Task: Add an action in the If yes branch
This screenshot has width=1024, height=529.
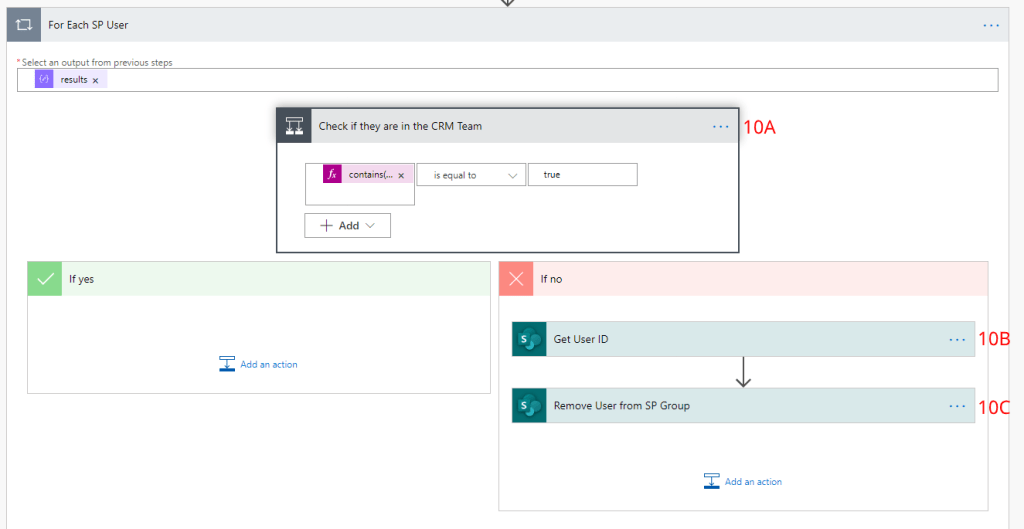Action: pyautogui.click(x=259, y=364)
